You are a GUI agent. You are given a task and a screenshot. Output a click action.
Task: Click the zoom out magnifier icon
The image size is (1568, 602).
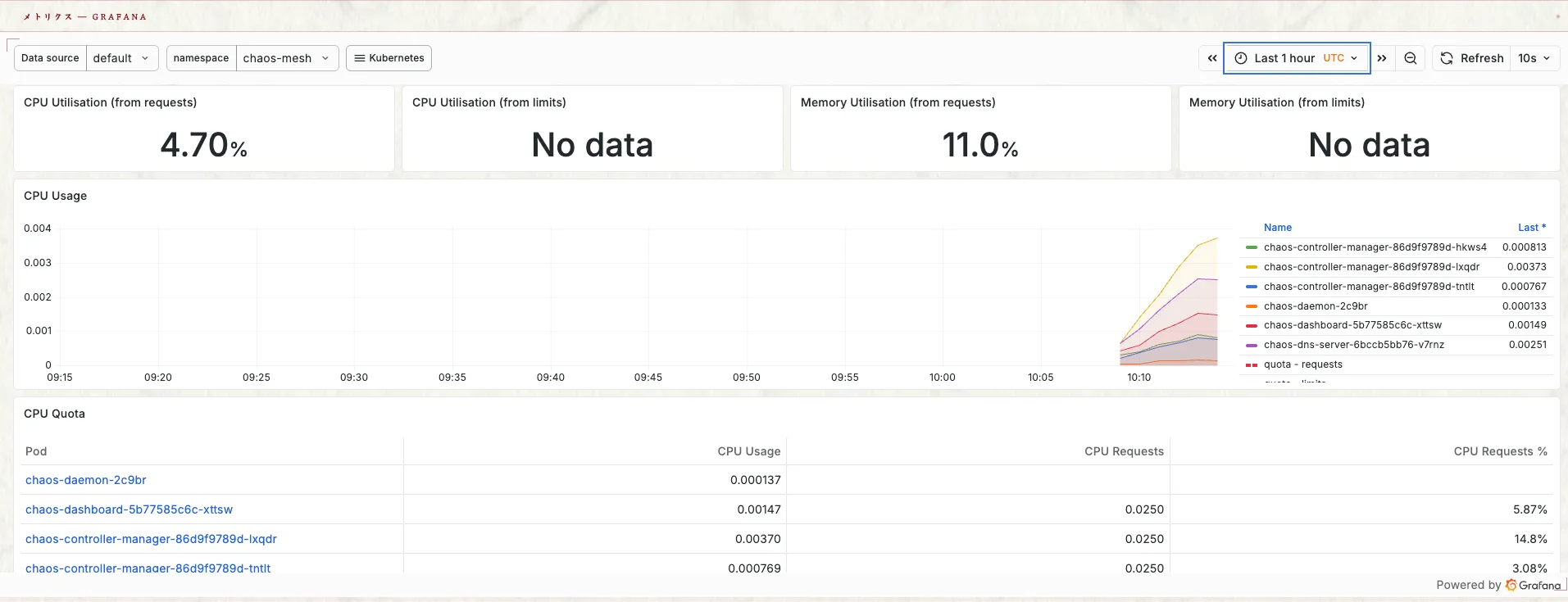click(1410, 58)
